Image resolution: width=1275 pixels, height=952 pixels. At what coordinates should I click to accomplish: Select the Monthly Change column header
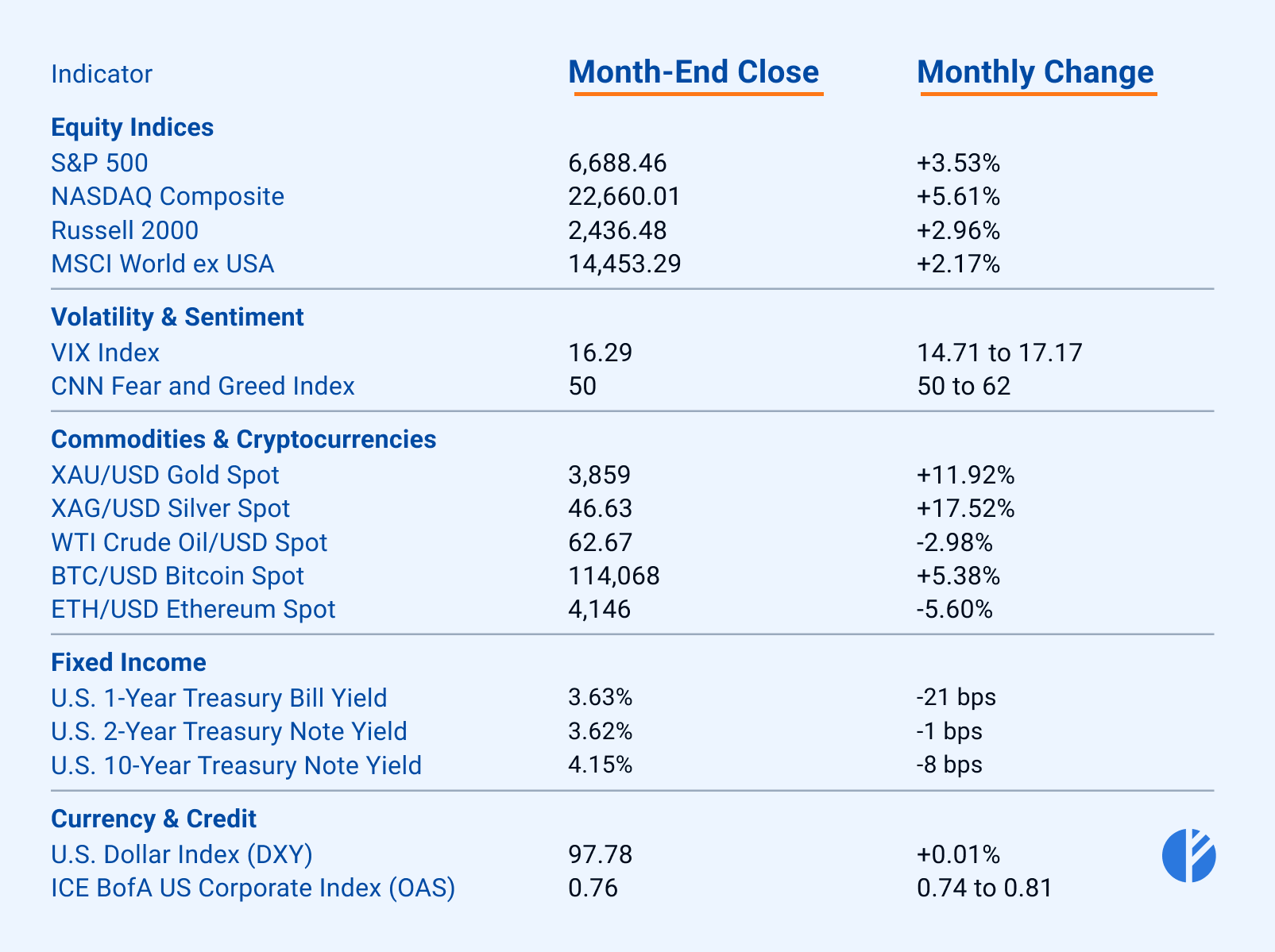click(x=1035, y=72)
